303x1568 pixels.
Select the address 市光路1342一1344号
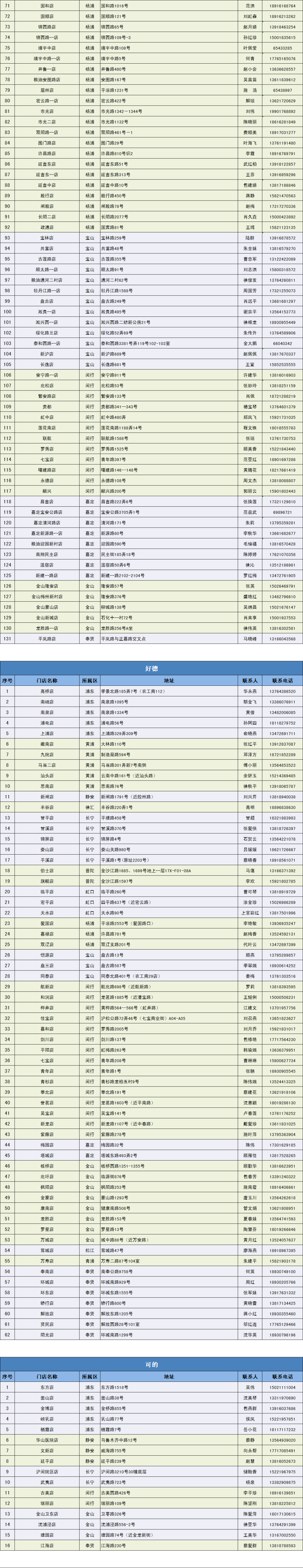[122, 111]
